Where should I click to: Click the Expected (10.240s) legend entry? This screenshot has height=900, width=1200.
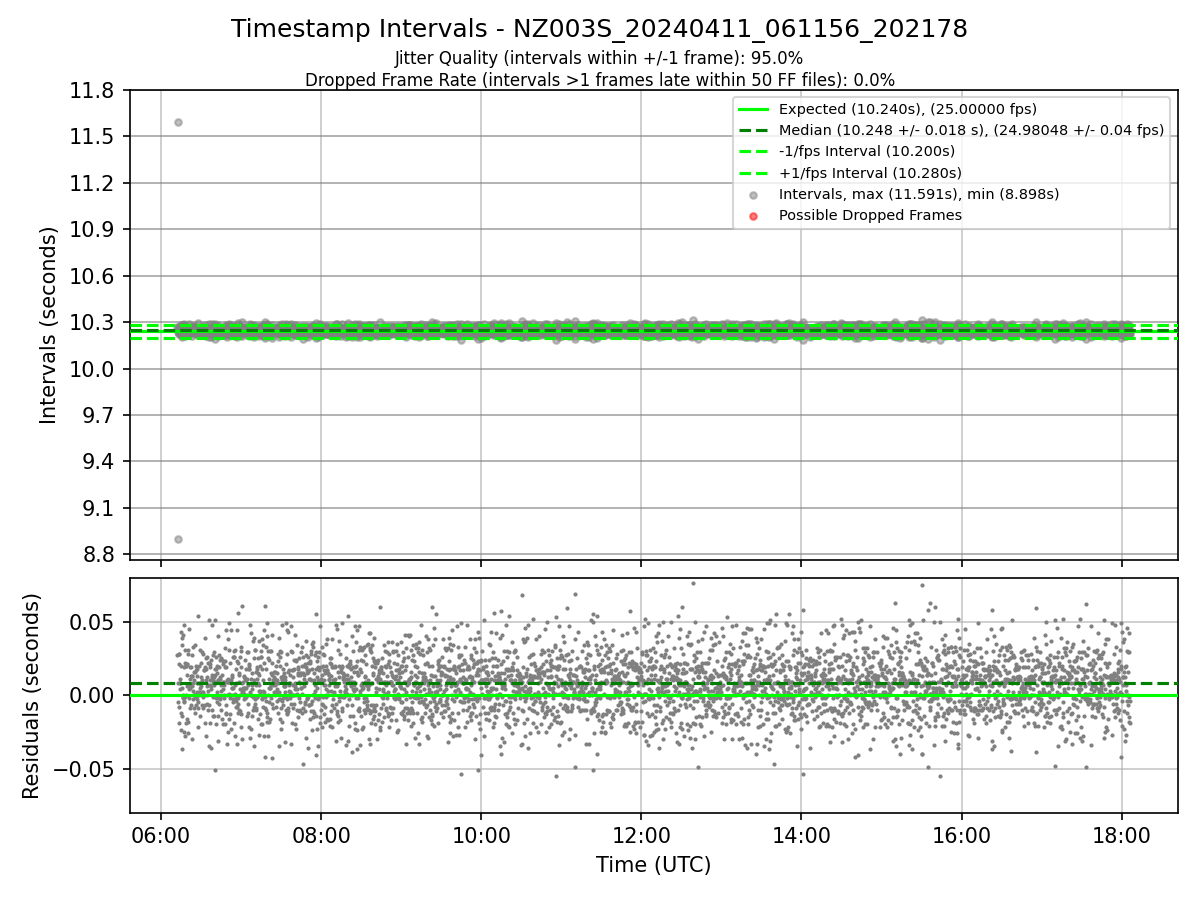pos(908,109)
